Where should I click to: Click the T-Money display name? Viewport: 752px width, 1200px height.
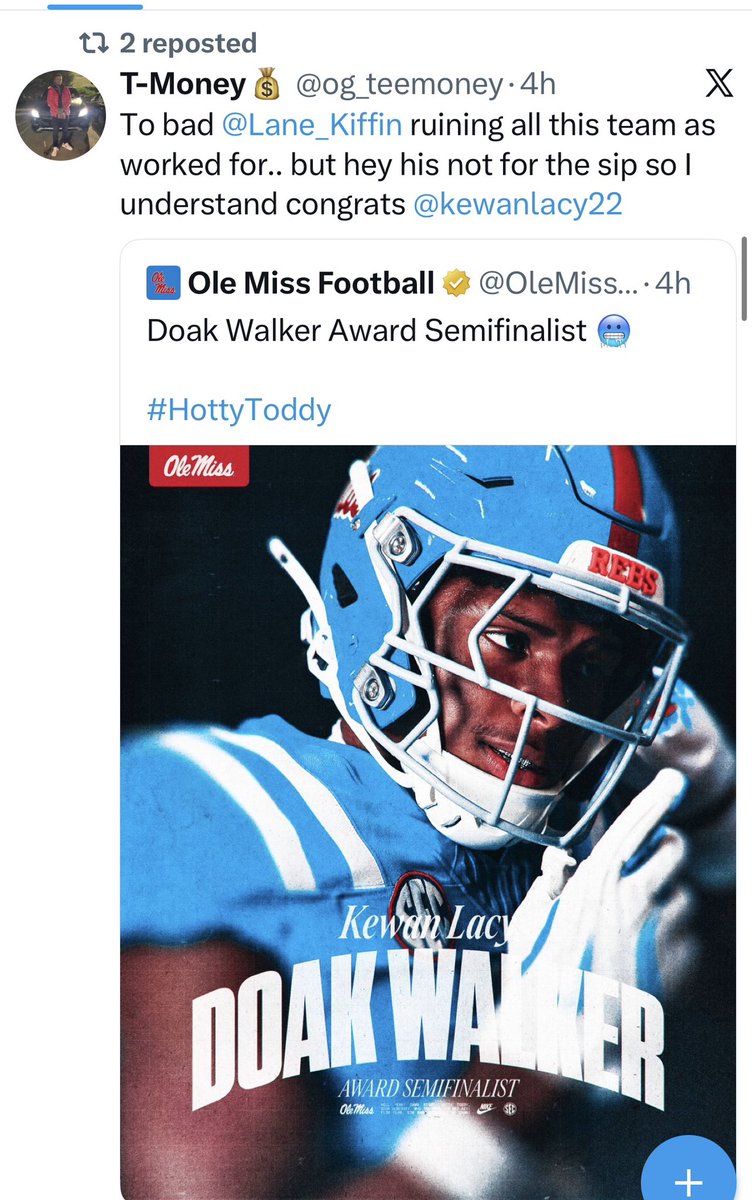coord(182,85)
